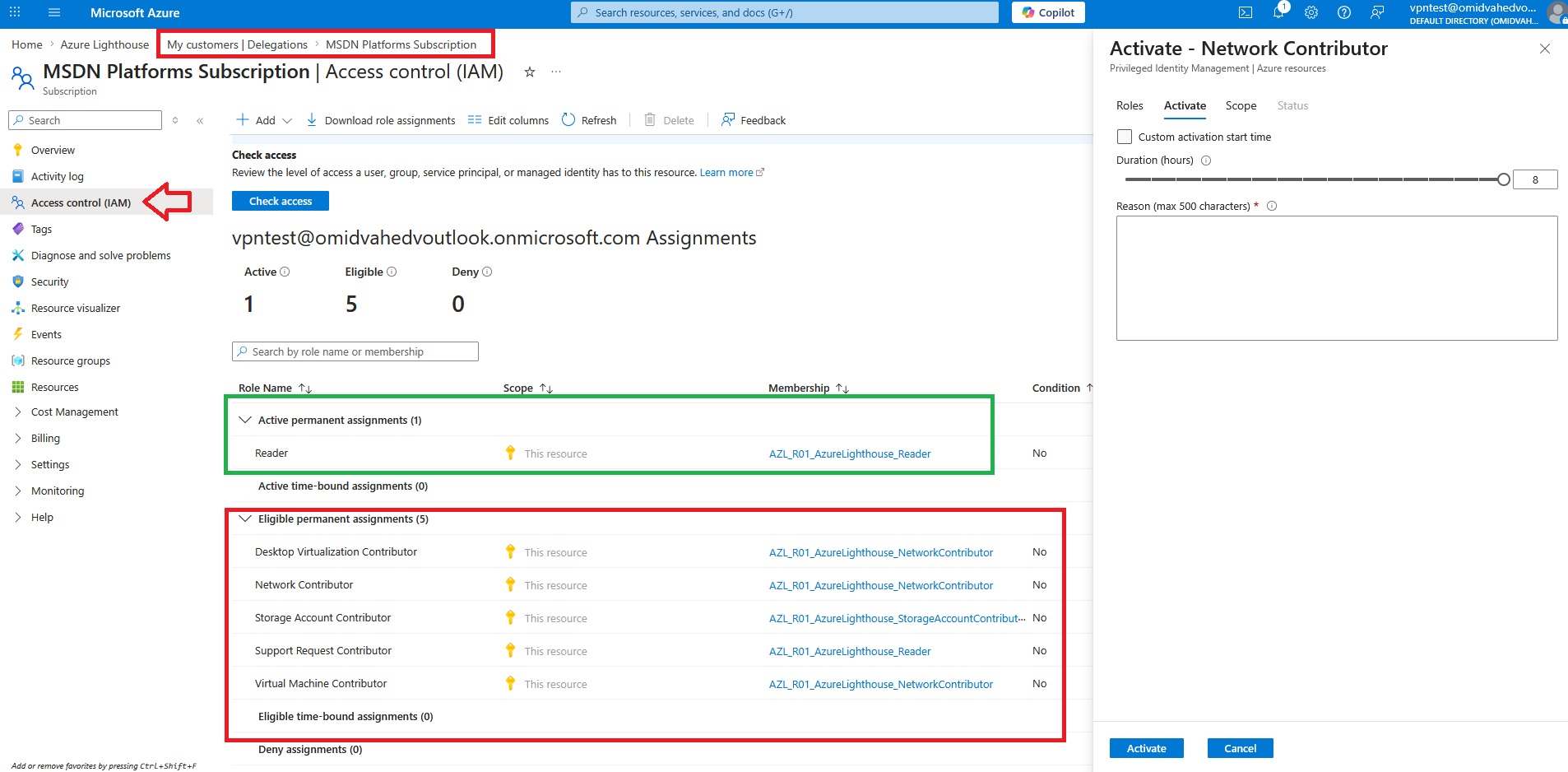Click the help question mark icon
Viewport: 1568px width, 772px height.
click(1344, 12)
